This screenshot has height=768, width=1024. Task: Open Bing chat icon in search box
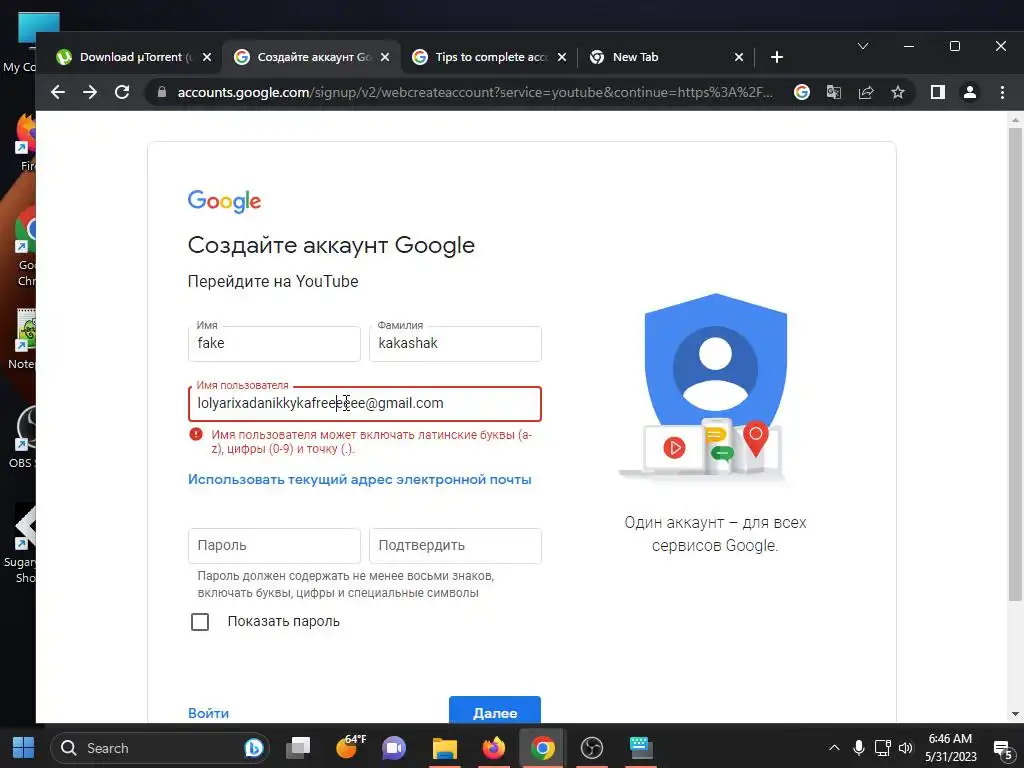coord(253,748)
